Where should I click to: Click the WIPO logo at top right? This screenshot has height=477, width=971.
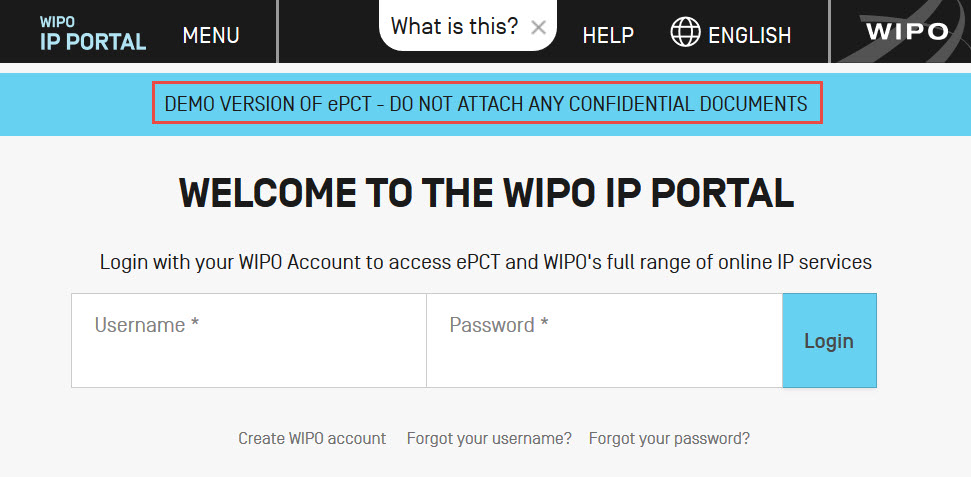(x=906, y=32)
